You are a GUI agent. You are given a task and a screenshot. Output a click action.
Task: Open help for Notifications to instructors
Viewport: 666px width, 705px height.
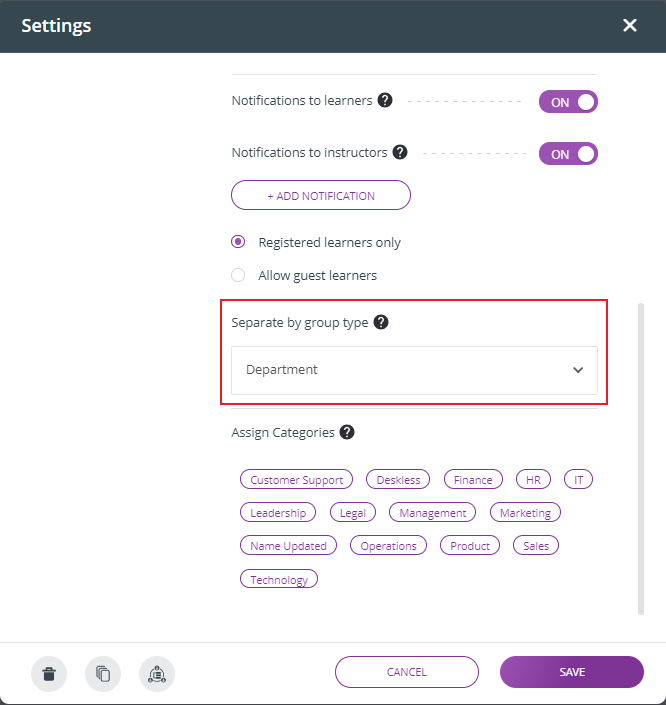pyautogui.click(x=400, y=152)
